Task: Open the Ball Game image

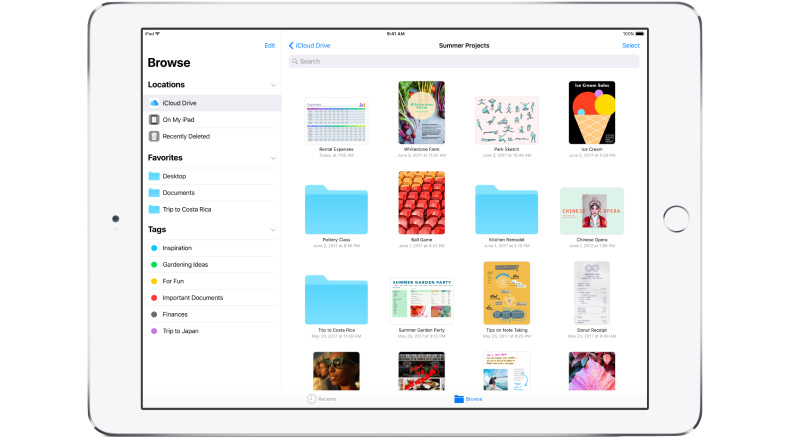Action: [x=422, y=203]
